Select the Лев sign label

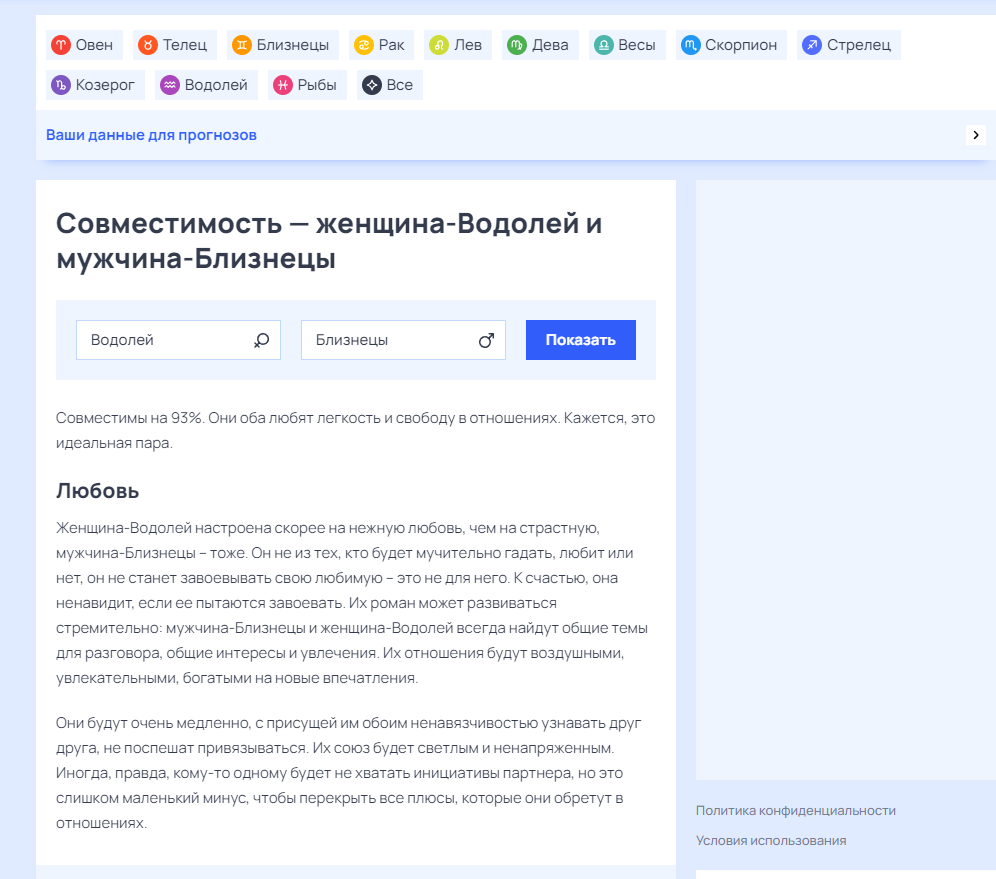tap(468, 45)
